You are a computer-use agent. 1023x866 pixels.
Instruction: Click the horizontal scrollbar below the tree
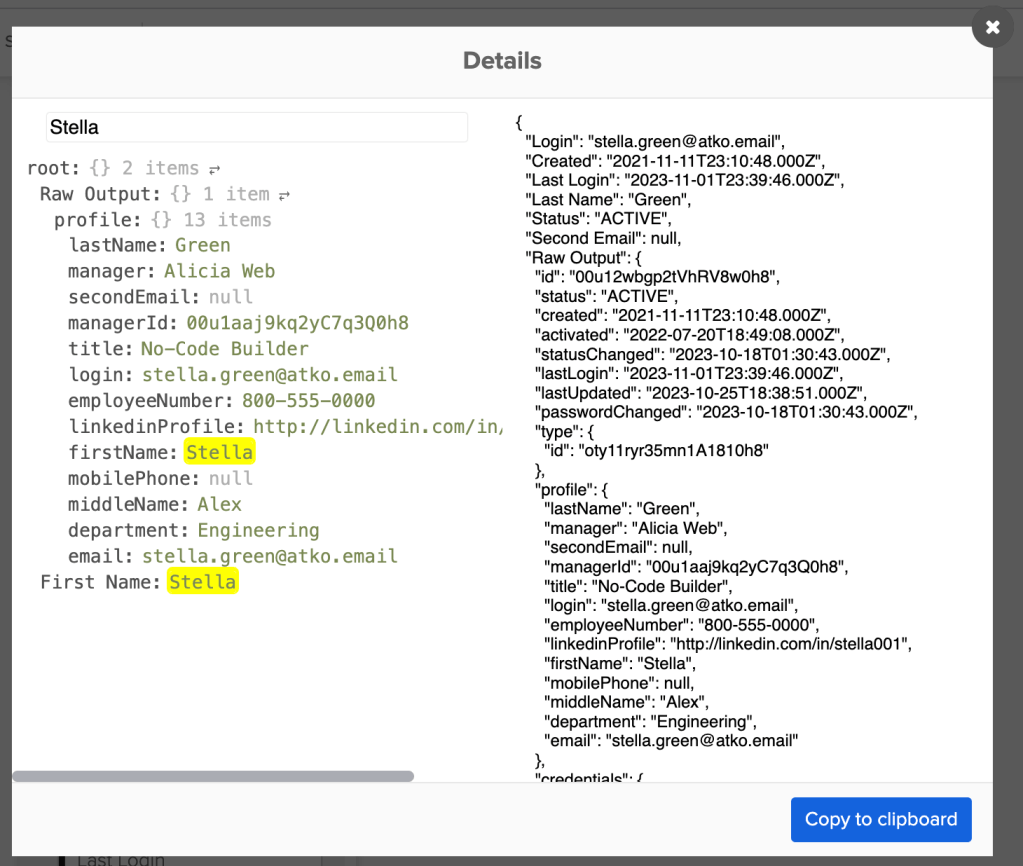212,776
